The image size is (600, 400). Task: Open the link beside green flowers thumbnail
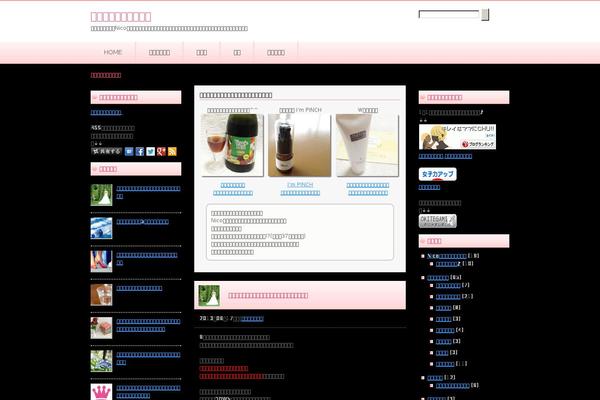click(x=148, y=359)
